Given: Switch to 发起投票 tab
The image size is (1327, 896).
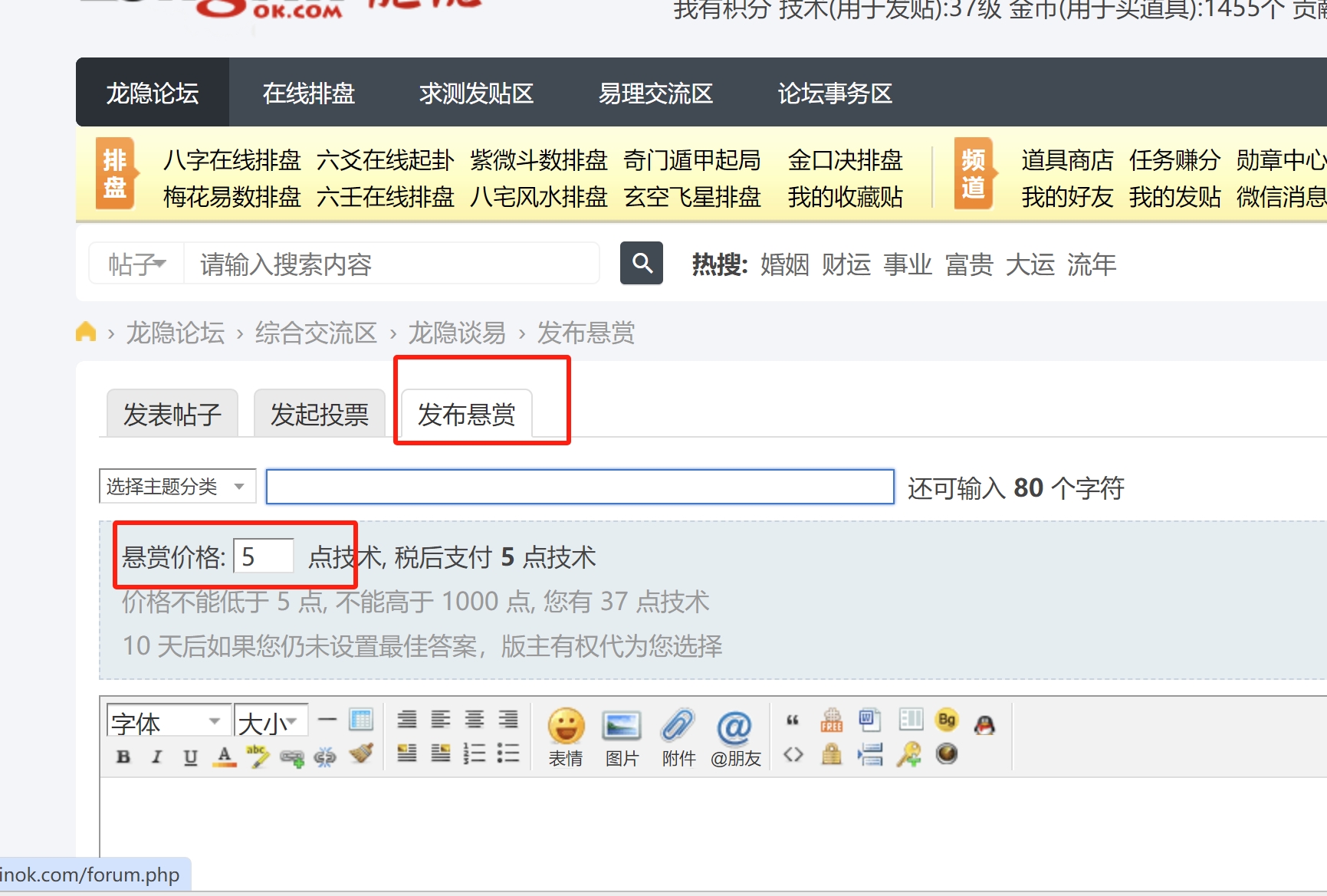Looking at the screenshot, I should click(320, 414).
